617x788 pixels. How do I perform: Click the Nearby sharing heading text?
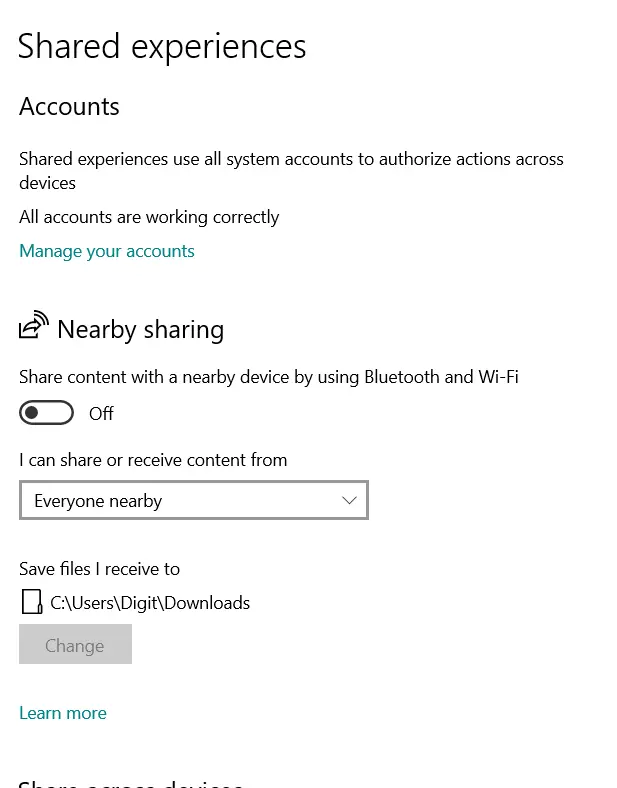[x=140, y=329]
